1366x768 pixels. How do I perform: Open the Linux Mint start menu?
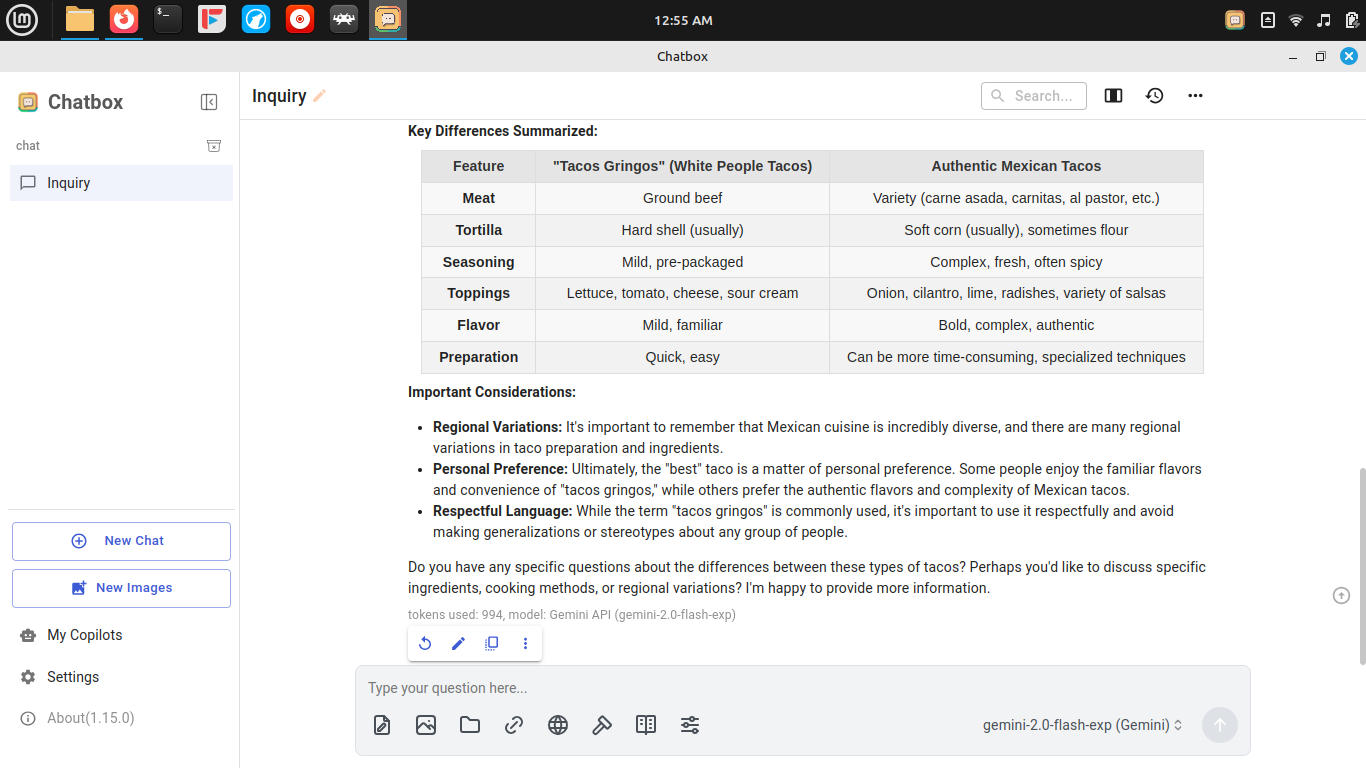(x=22, y=19)
